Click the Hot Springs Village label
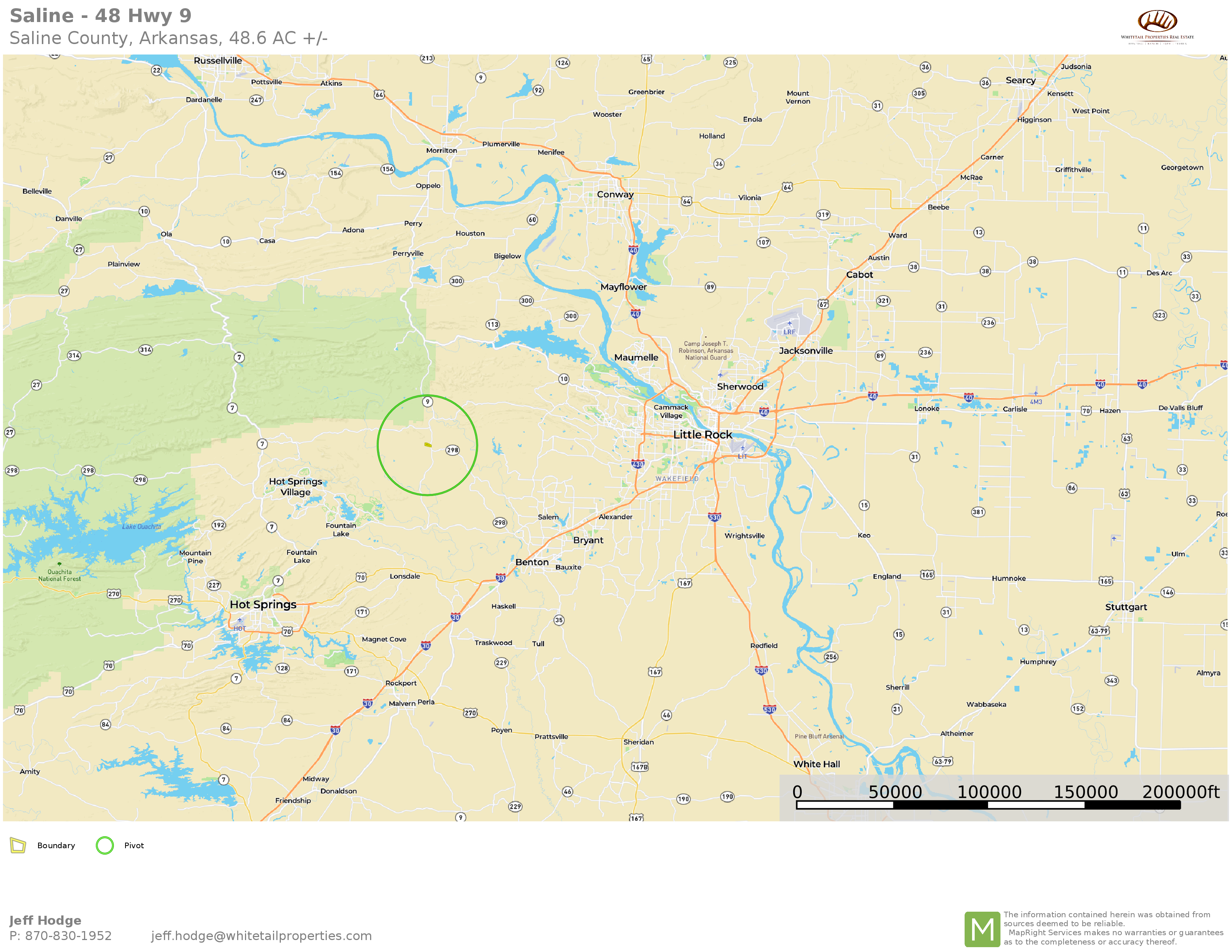1232x952 pixels. pyautogui.click(x=296, y=487)
